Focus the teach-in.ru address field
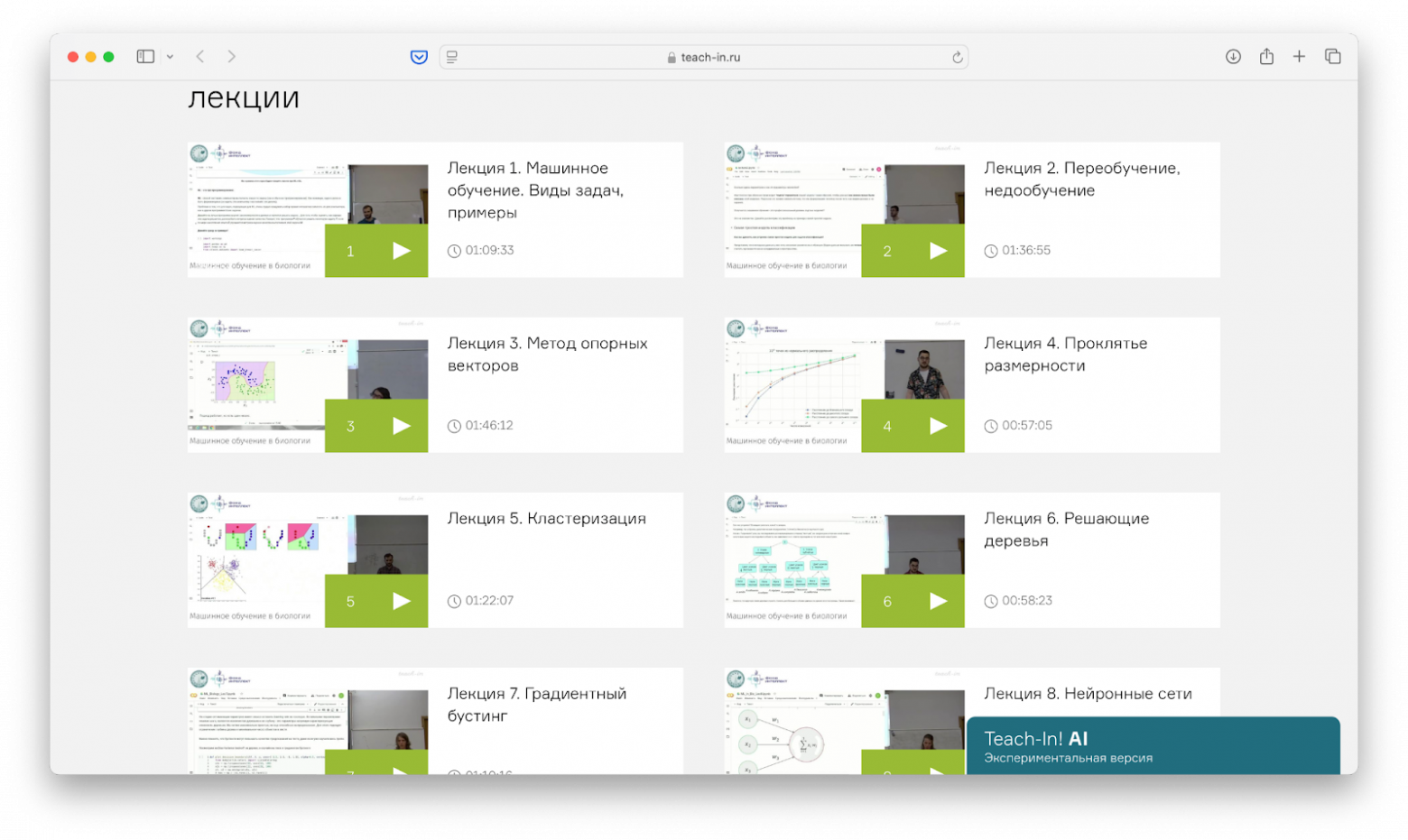 point(704,57)
